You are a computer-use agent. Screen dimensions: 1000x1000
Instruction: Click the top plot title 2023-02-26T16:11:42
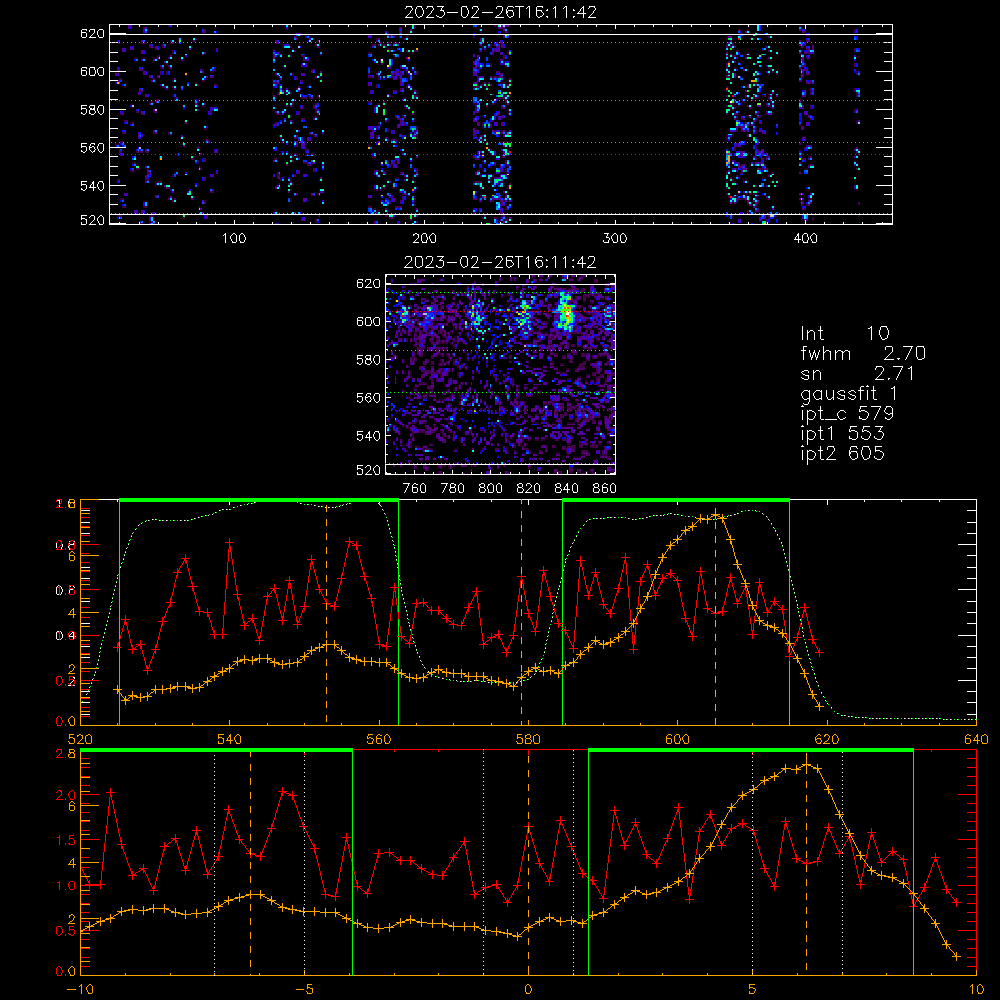pos(501,12)
